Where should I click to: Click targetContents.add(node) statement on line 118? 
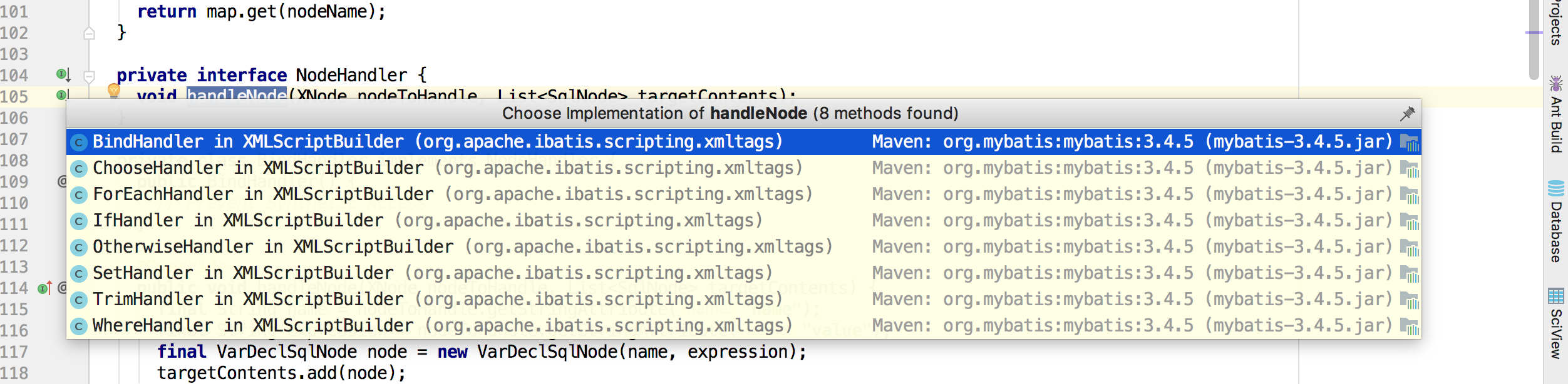[281, 373]
